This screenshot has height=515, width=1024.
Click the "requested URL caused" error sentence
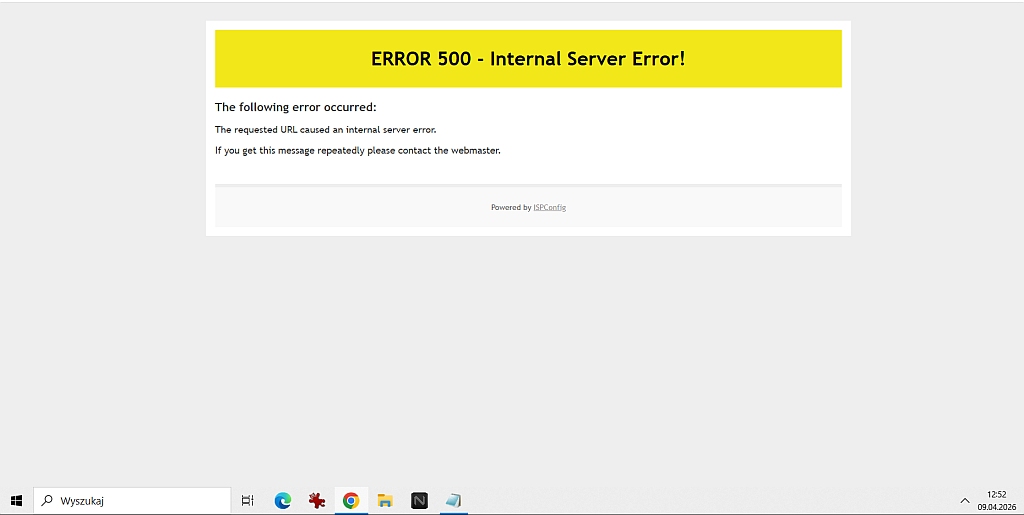click(x=325, y=130)
